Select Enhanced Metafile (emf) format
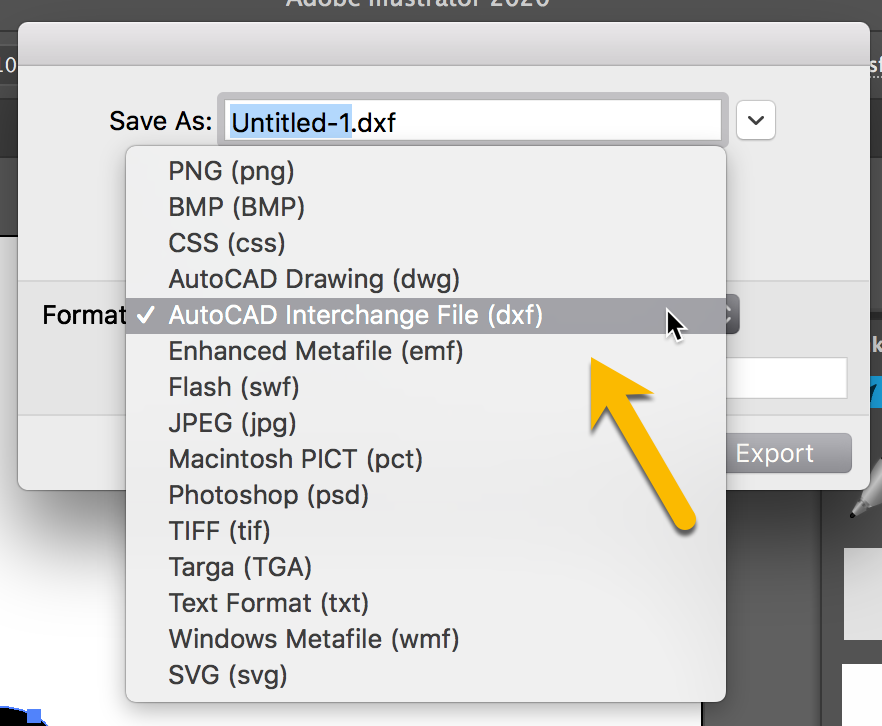882x726 pixels. click(316, 351)
